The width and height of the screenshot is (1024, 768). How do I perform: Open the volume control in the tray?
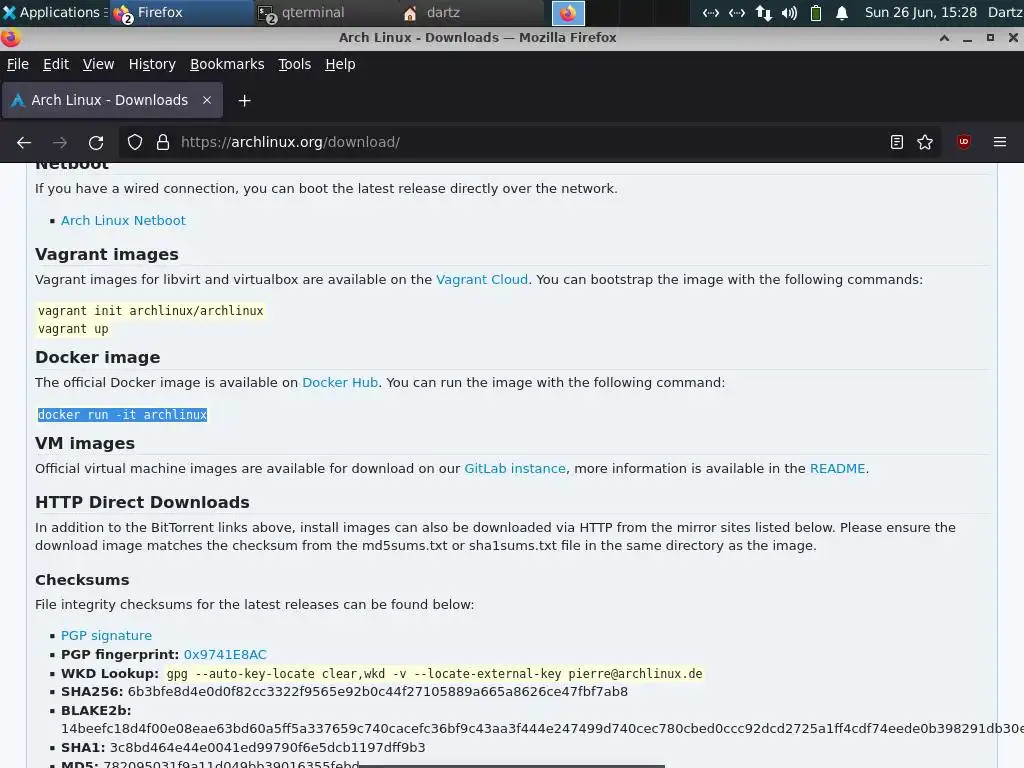[790, 13]
